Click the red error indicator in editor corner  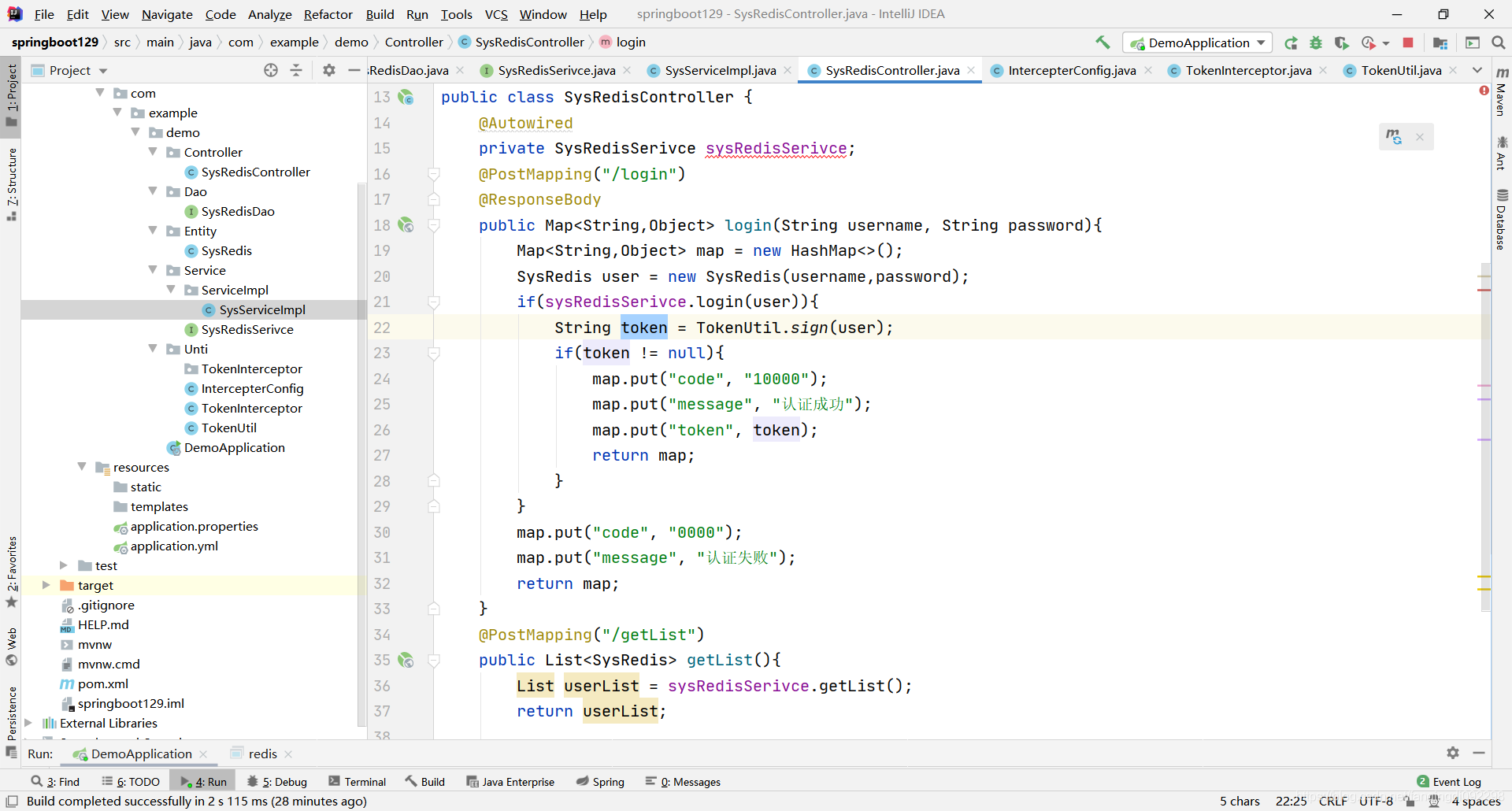[x=1484, y=91]
